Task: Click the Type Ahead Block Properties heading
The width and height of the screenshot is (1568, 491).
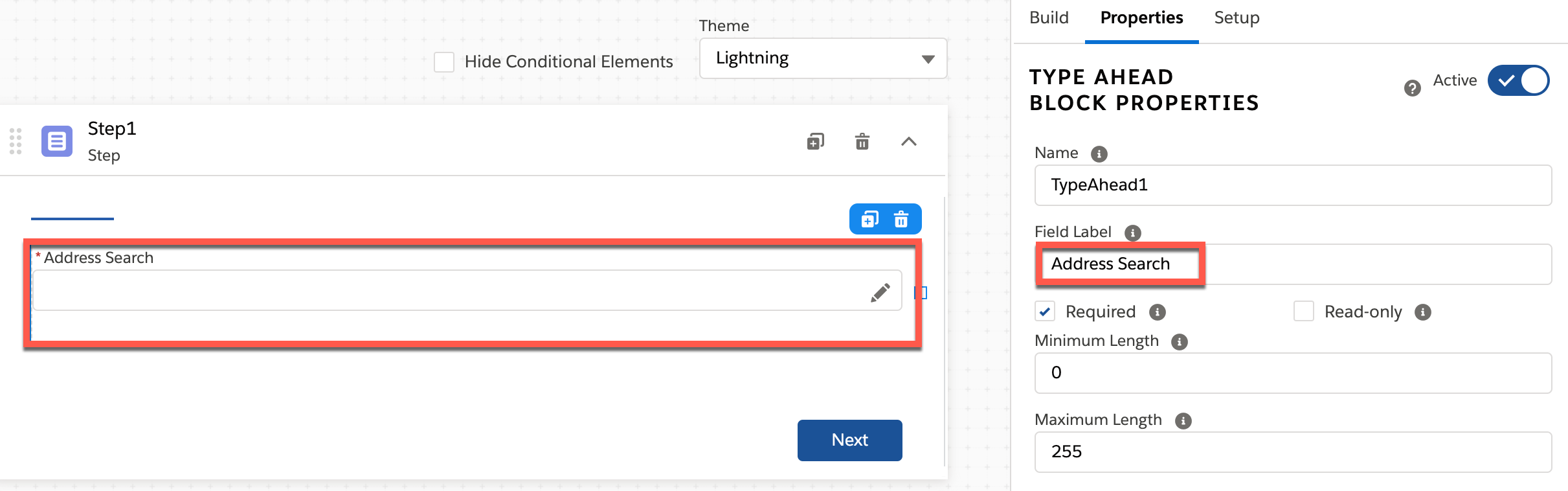Action: (1144, 90)
